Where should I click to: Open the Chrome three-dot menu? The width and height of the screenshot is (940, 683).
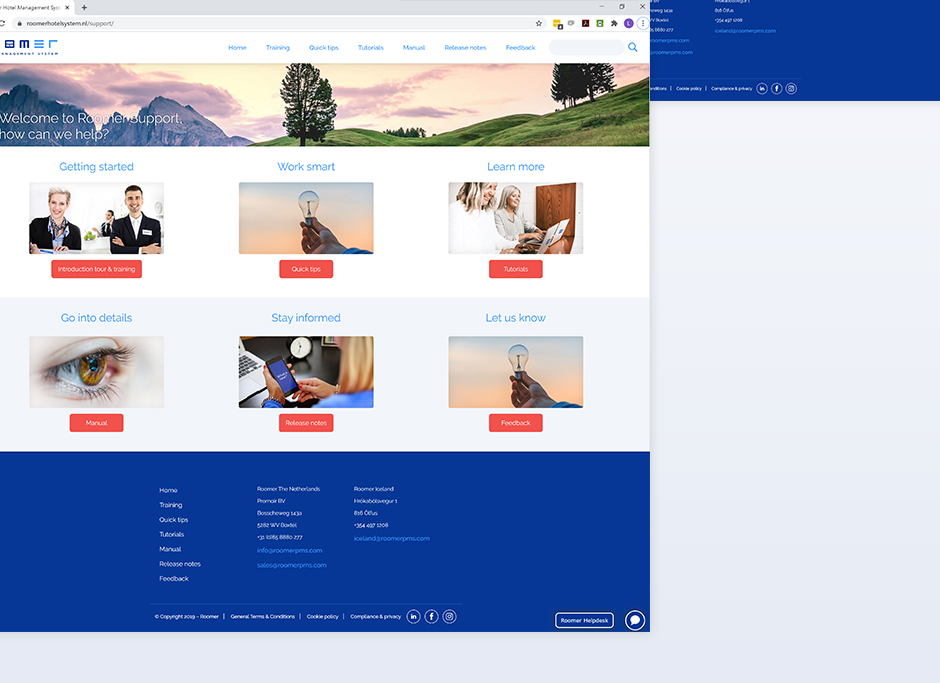(x=642, y=23)
